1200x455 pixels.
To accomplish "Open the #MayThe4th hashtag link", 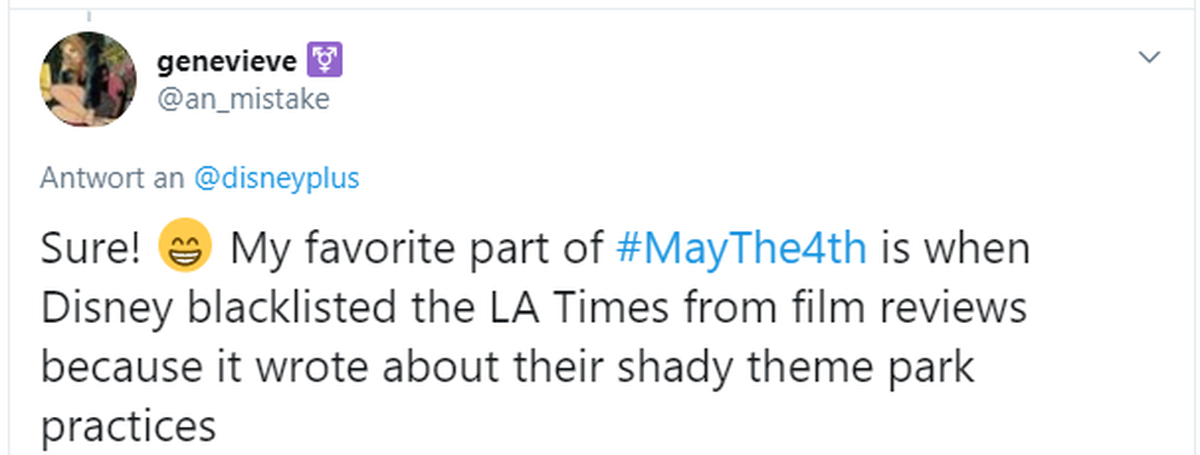I will point(741,248).
